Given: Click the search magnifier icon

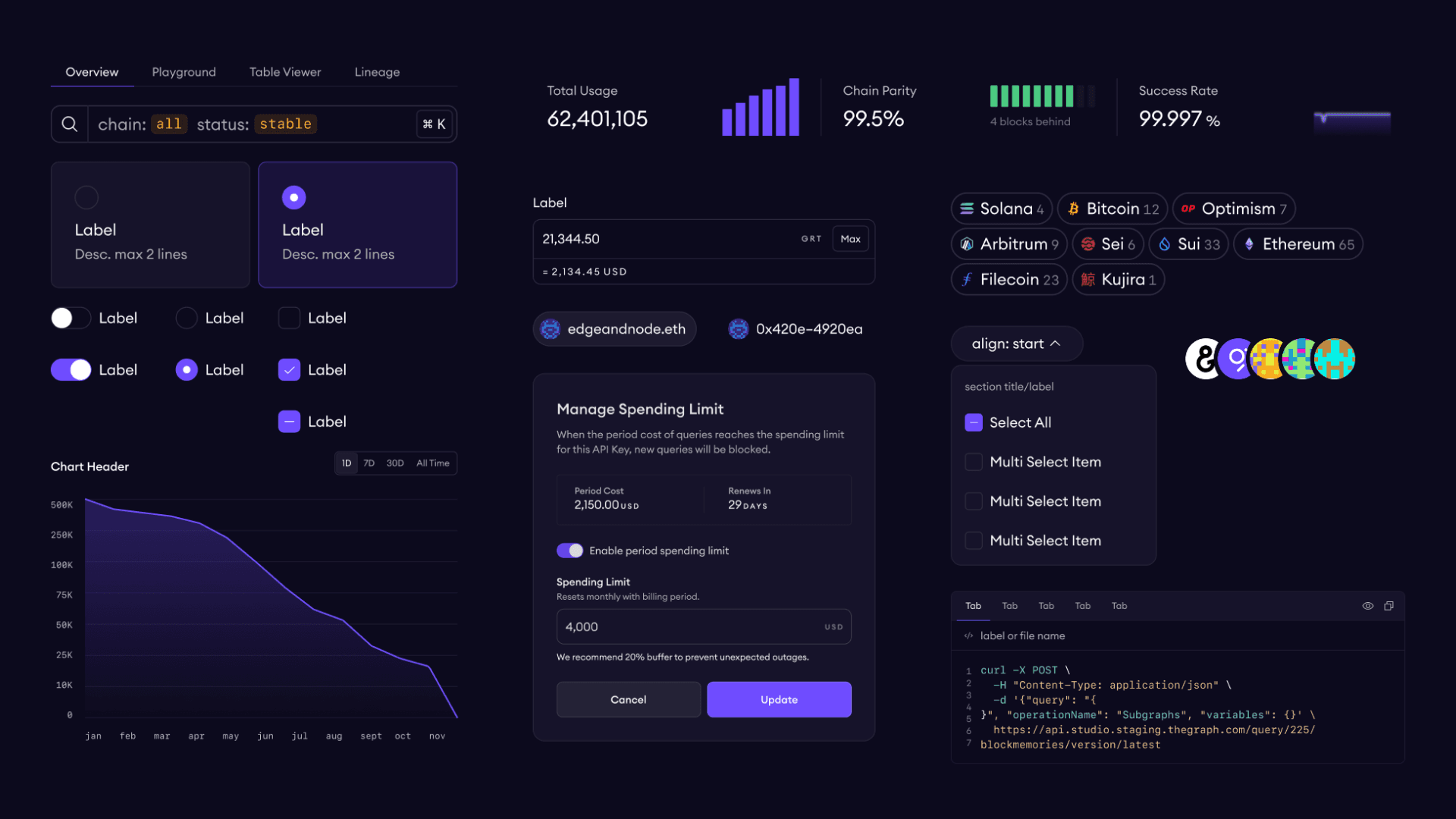Looking at the screenshot, I should click(x=69, y=124).
